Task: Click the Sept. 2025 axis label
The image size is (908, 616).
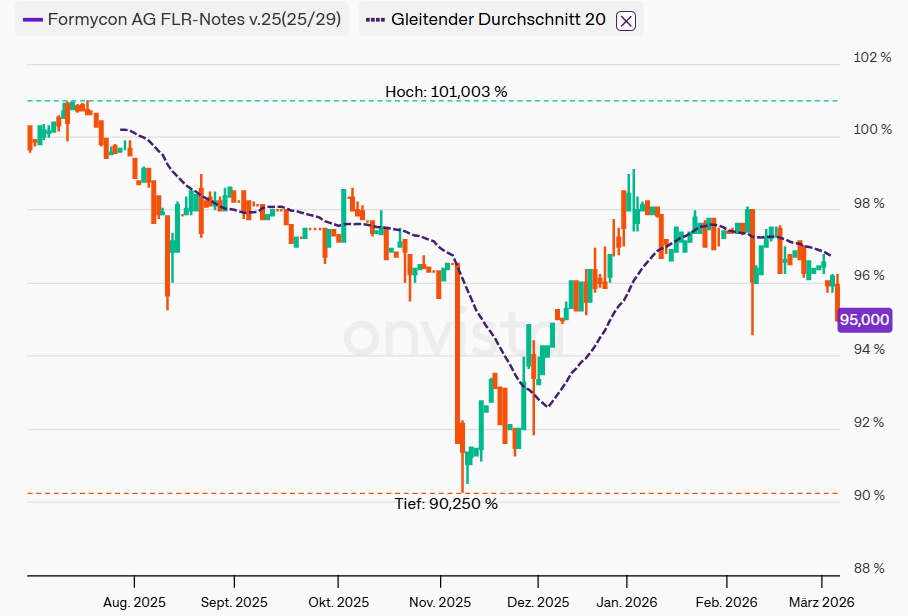Action: (234, 602)
